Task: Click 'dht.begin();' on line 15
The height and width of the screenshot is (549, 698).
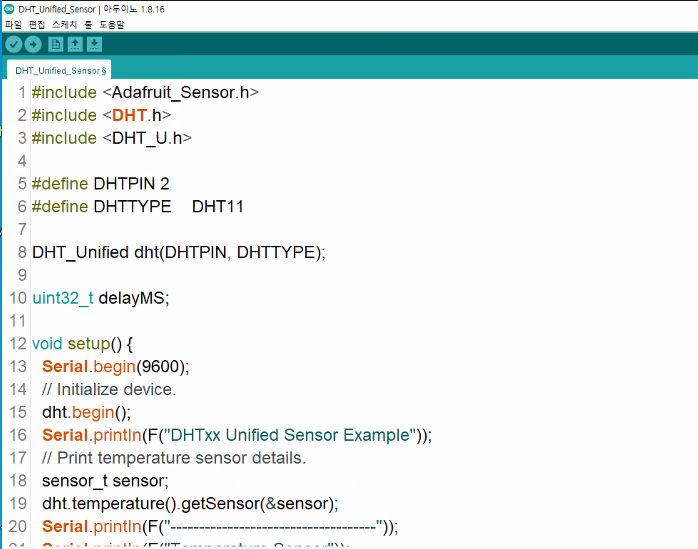Action: (x=87, y=412)
